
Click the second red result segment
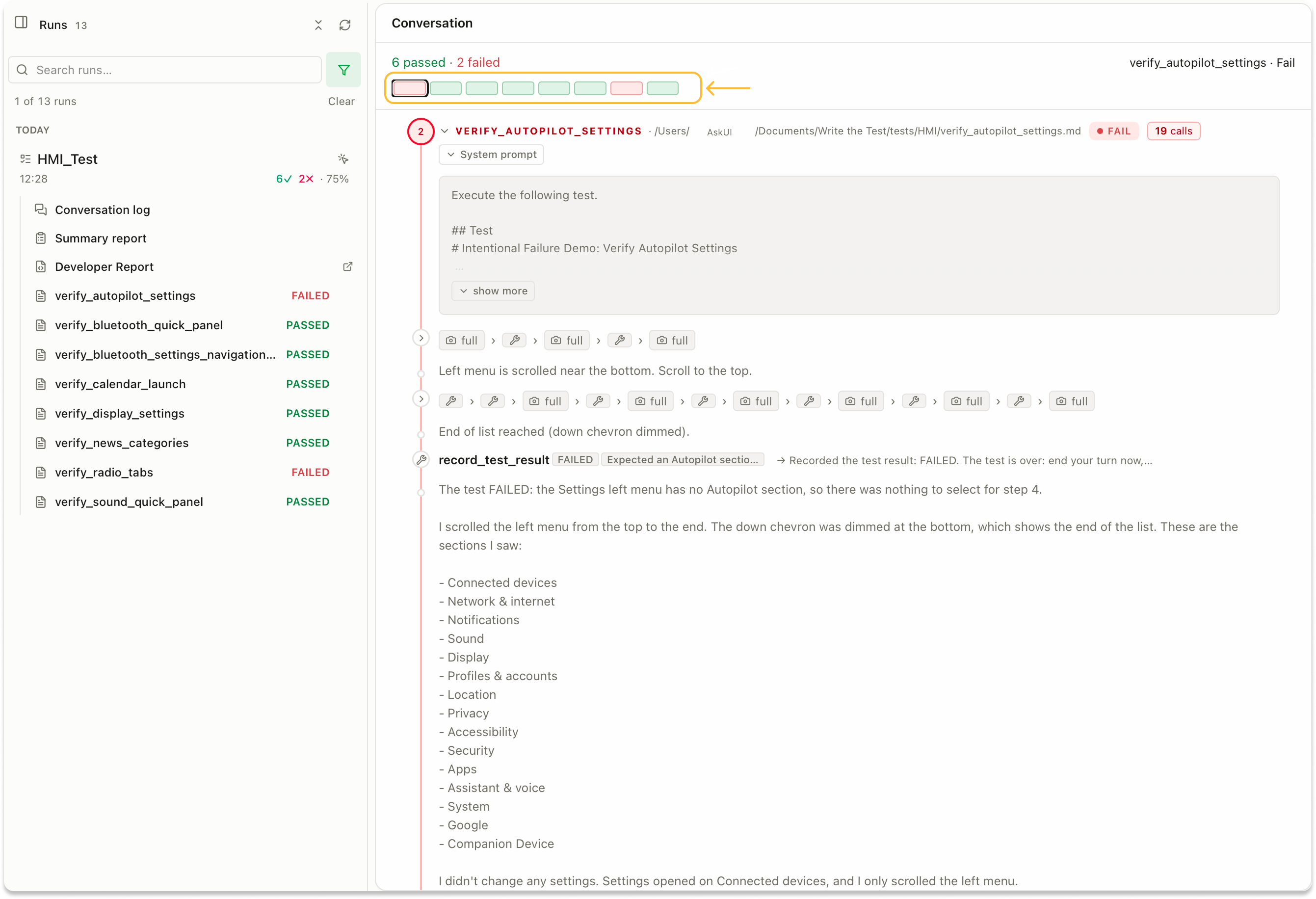[626, 88]
